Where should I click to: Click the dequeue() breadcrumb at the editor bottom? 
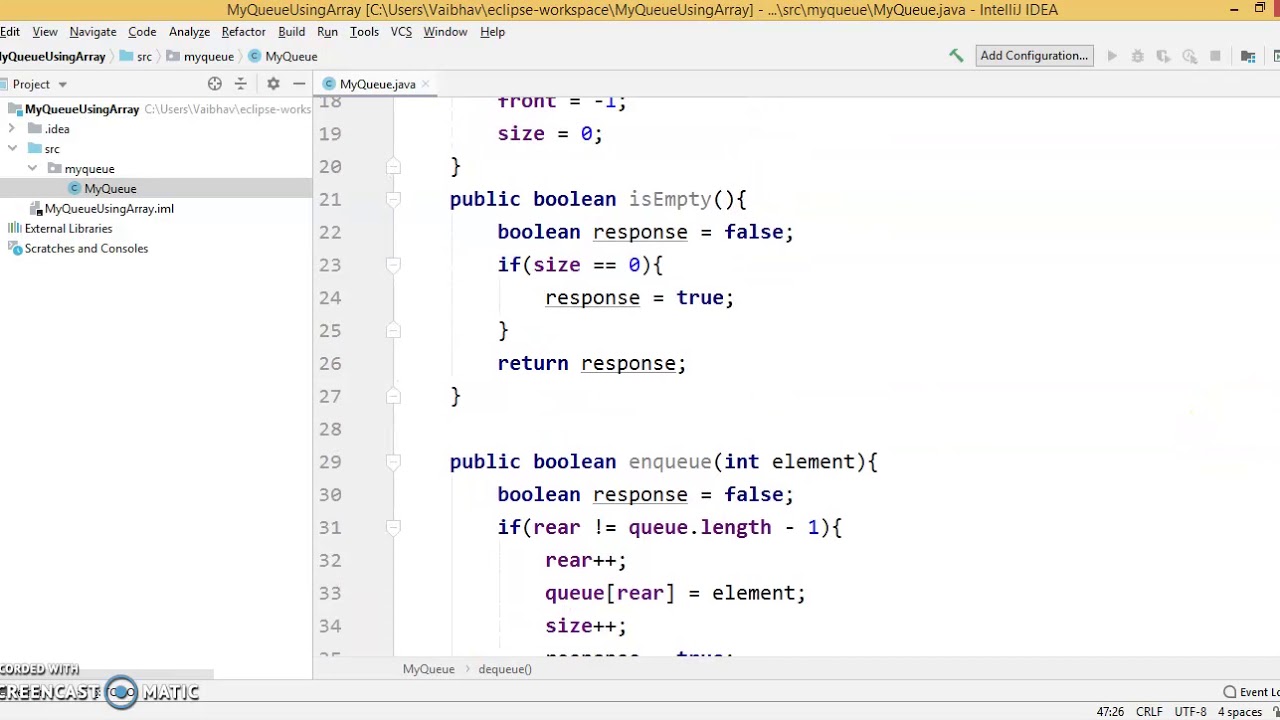[505, 669]
